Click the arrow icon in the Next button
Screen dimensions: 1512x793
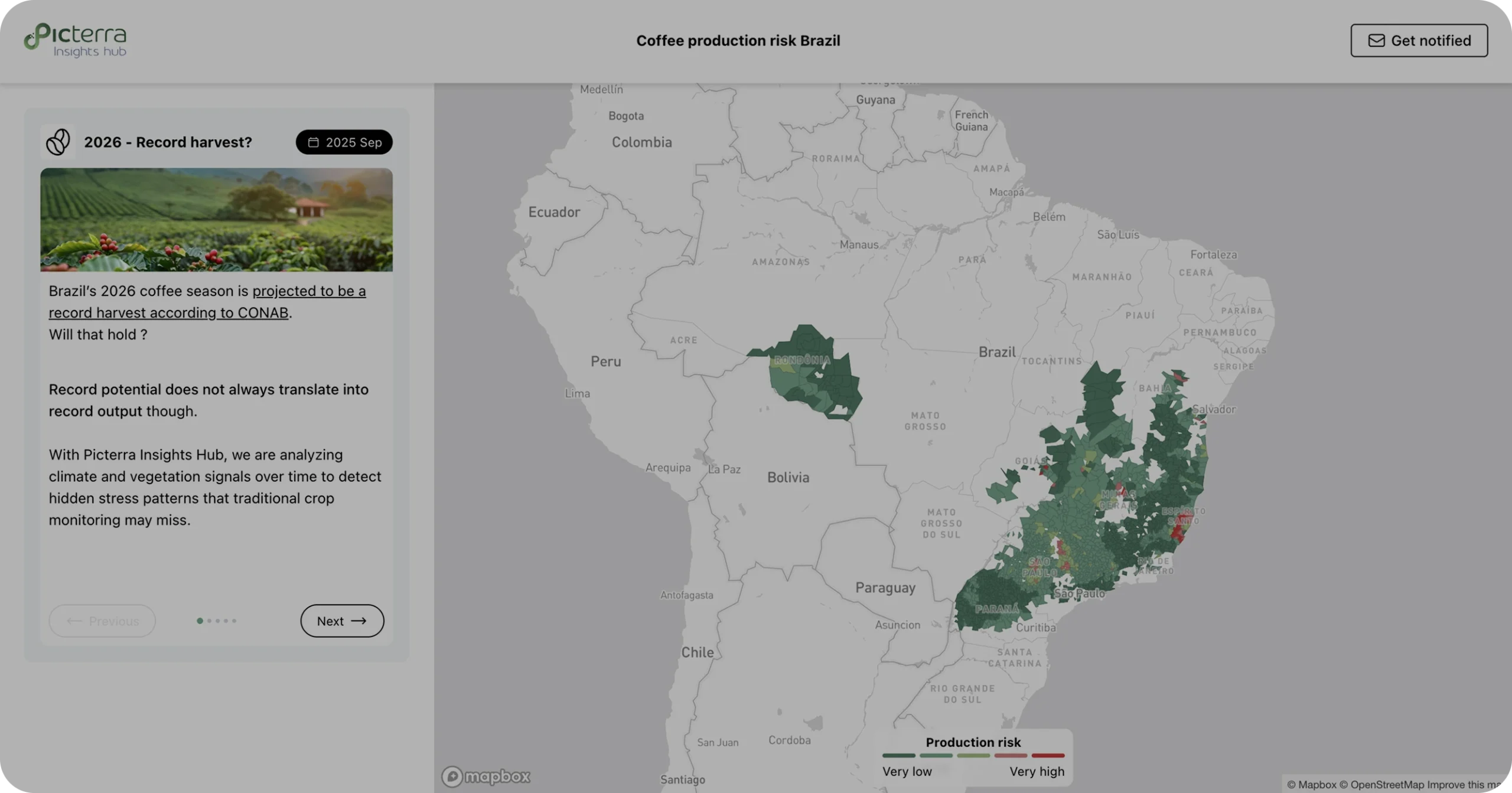[x=359, y=621]
